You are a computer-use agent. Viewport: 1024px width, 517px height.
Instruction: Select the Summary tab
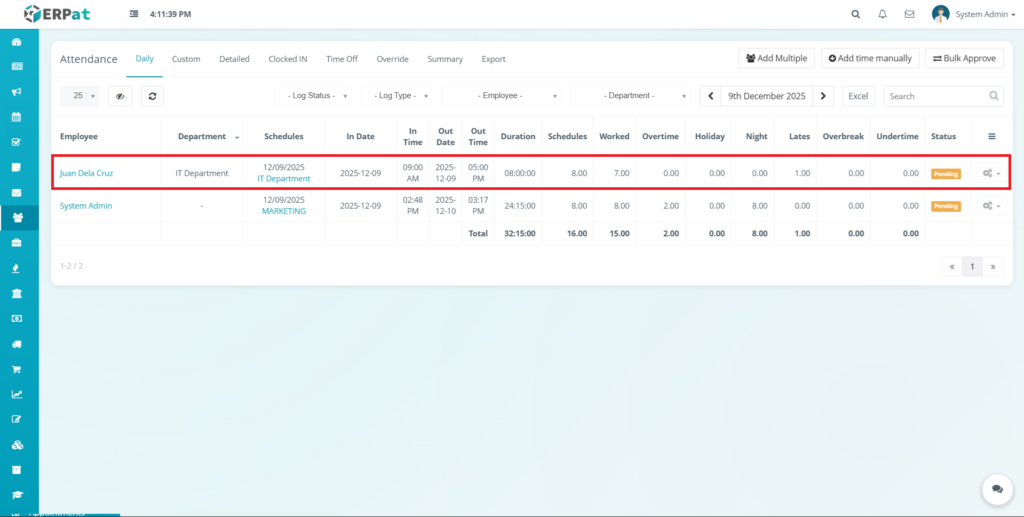pos(445,59)
